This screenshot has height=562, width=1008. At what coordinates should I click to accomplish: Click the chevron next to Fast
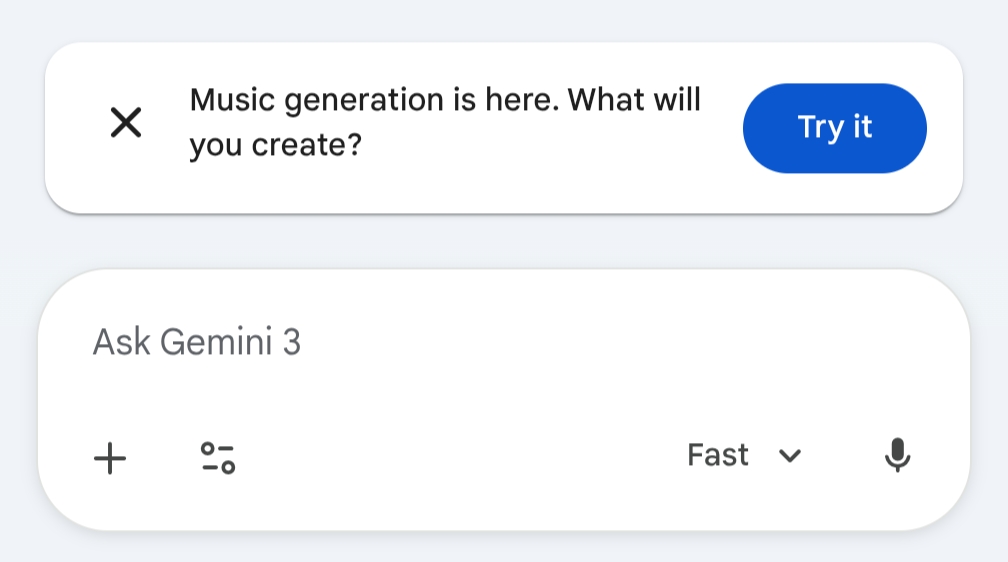tap(790, 457)
